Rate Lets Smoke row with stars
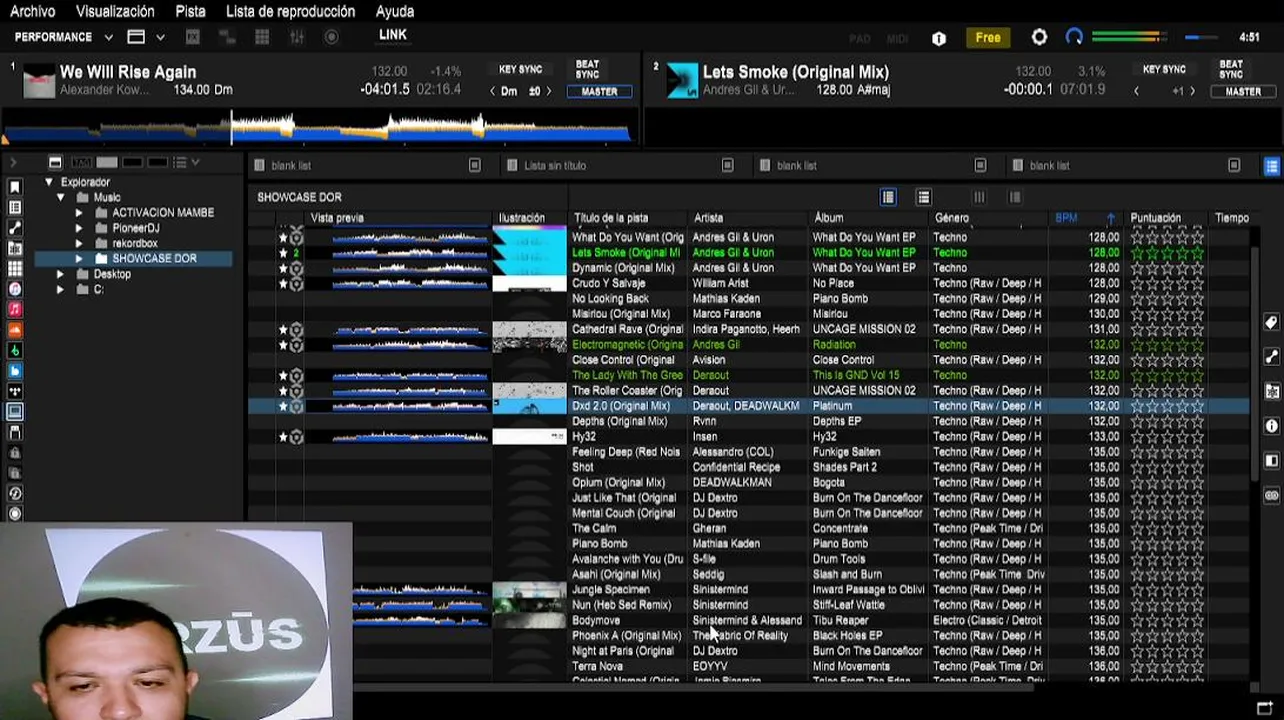Viewport: 1284px width, 720px height. point(1167,253)
